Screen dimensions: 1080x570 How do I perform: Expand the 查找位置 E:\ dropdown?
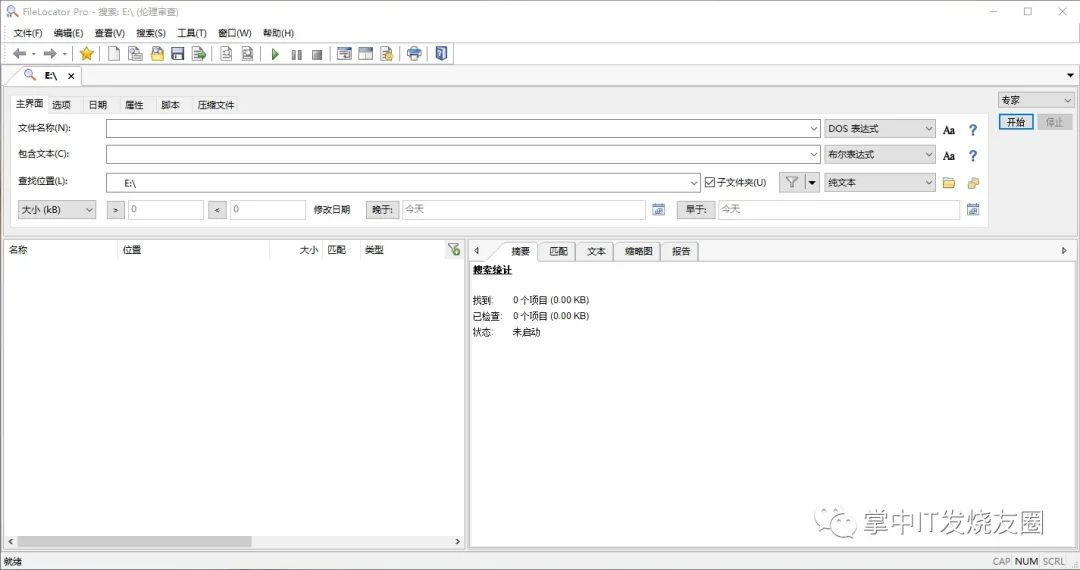(694, 183)
